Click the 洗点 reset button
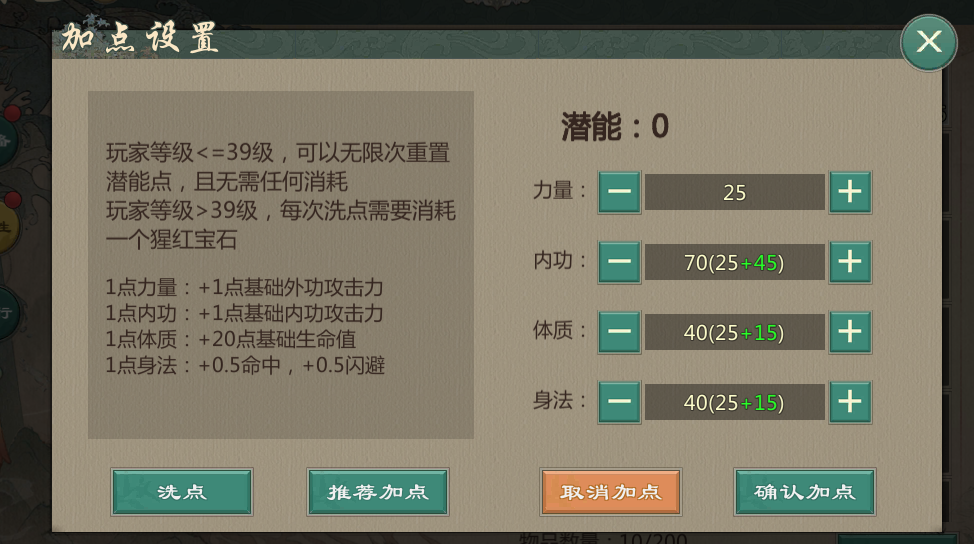Viewport: 974px width, 544px height. pos(182,492)
